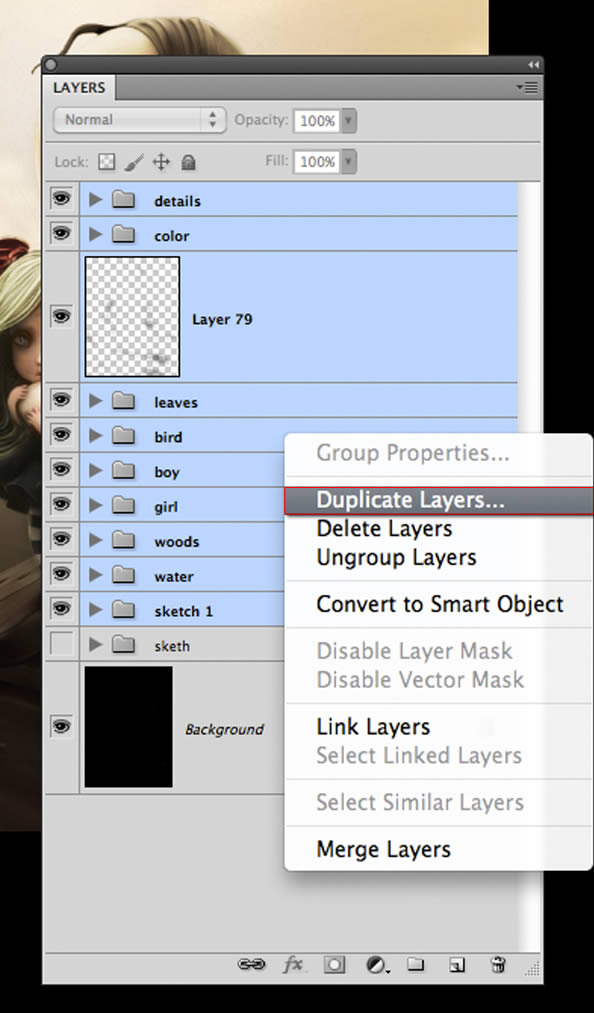Lock all padlock icon

pos(188,162)
